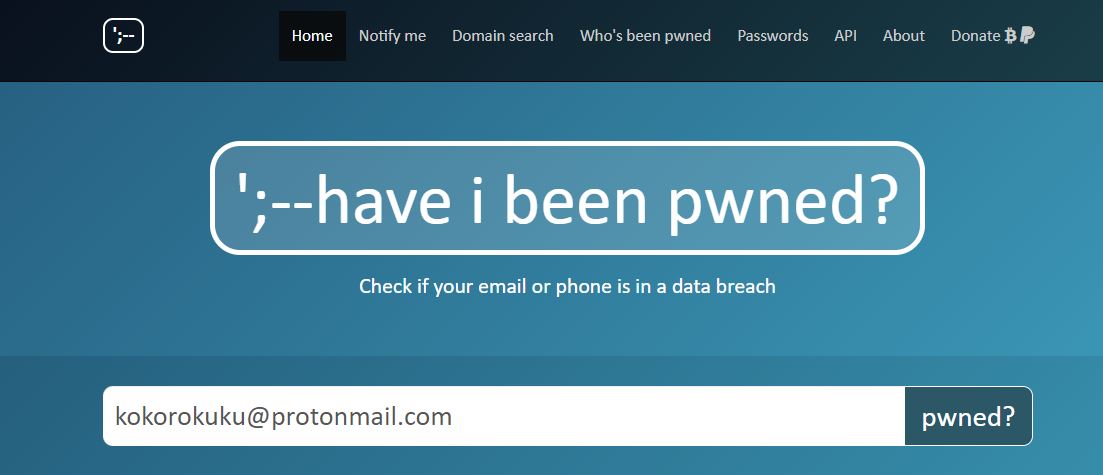Click the word 'pwned?' in the large heading
Viewport: 1103px width, 475px height.
(783, 201)
